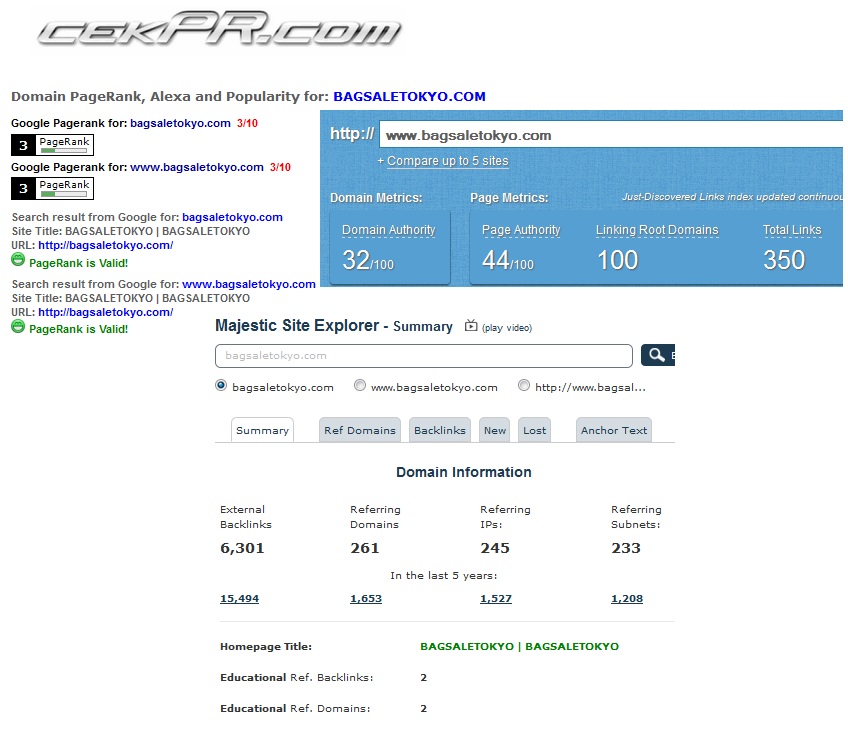Click the green BAGSALETOKYO | BAGSALETOKYO homepage title
Screen dimensions: 848x734
pos(519,646)
